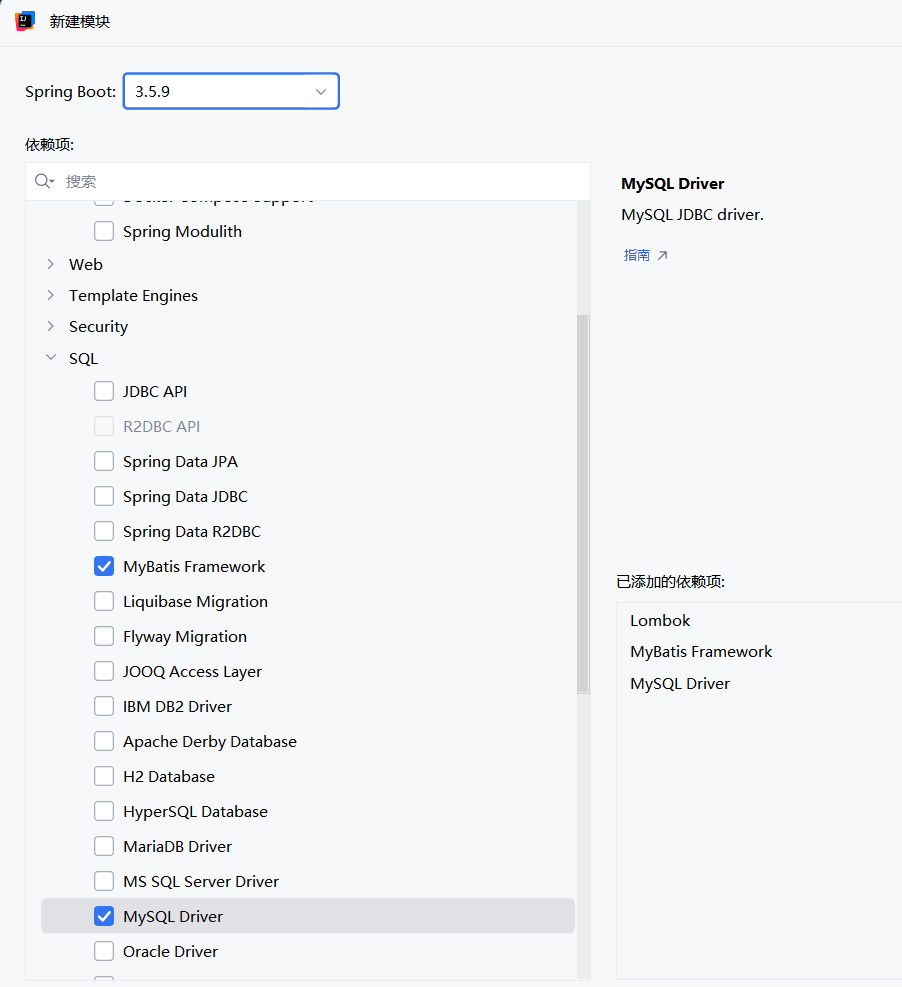Focus the dependency search field

click(x=308, y=181)
